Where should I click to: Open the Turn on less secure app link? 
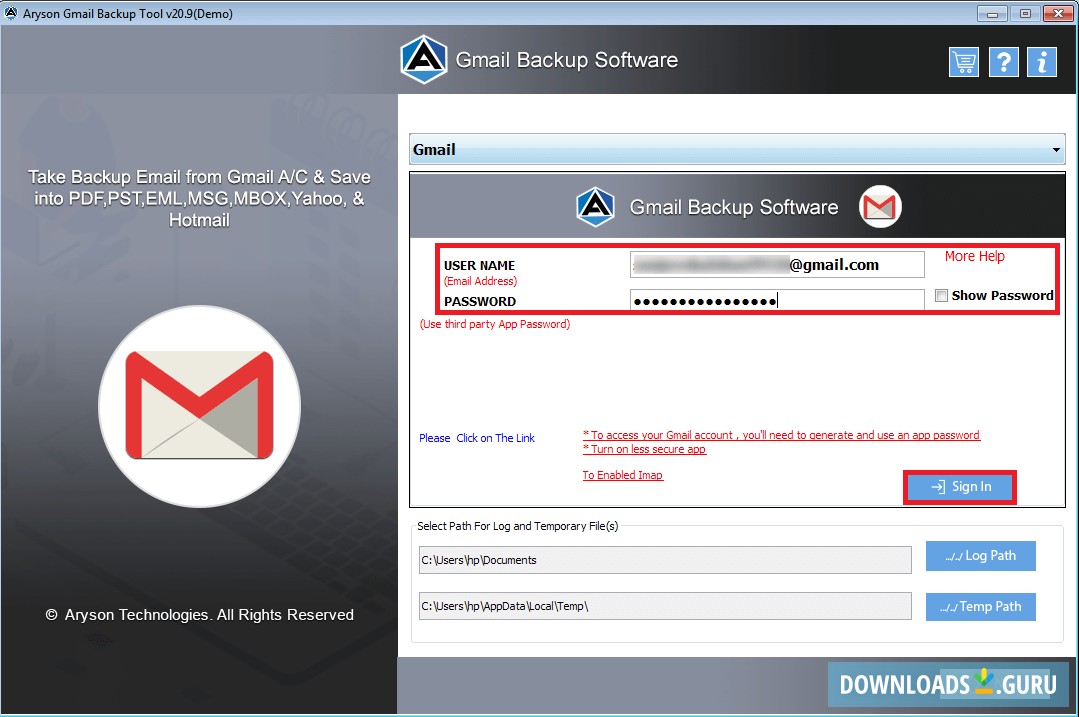(644, 449)
